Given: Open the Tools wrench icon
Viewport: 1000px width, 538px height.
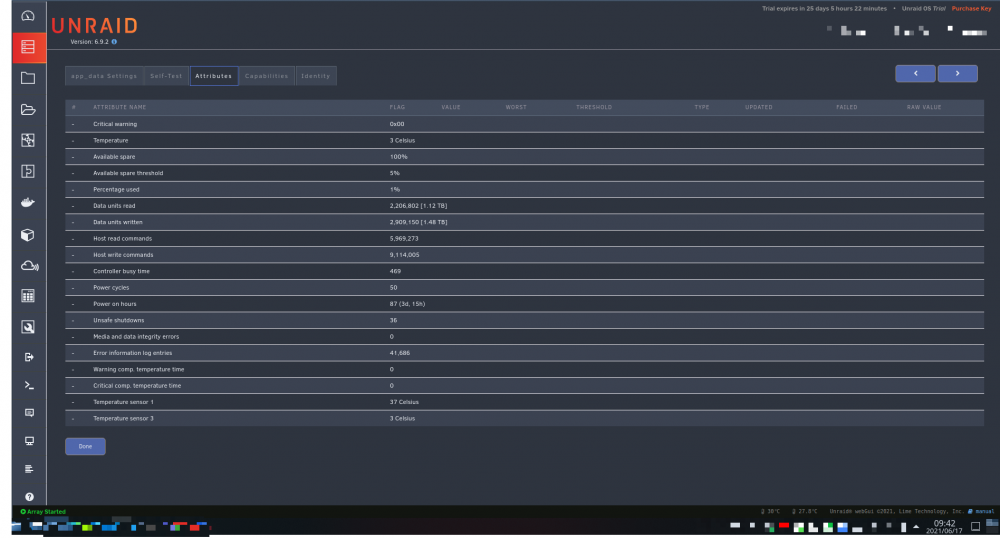Looking at the screenshot, I should tap(28, 327).
